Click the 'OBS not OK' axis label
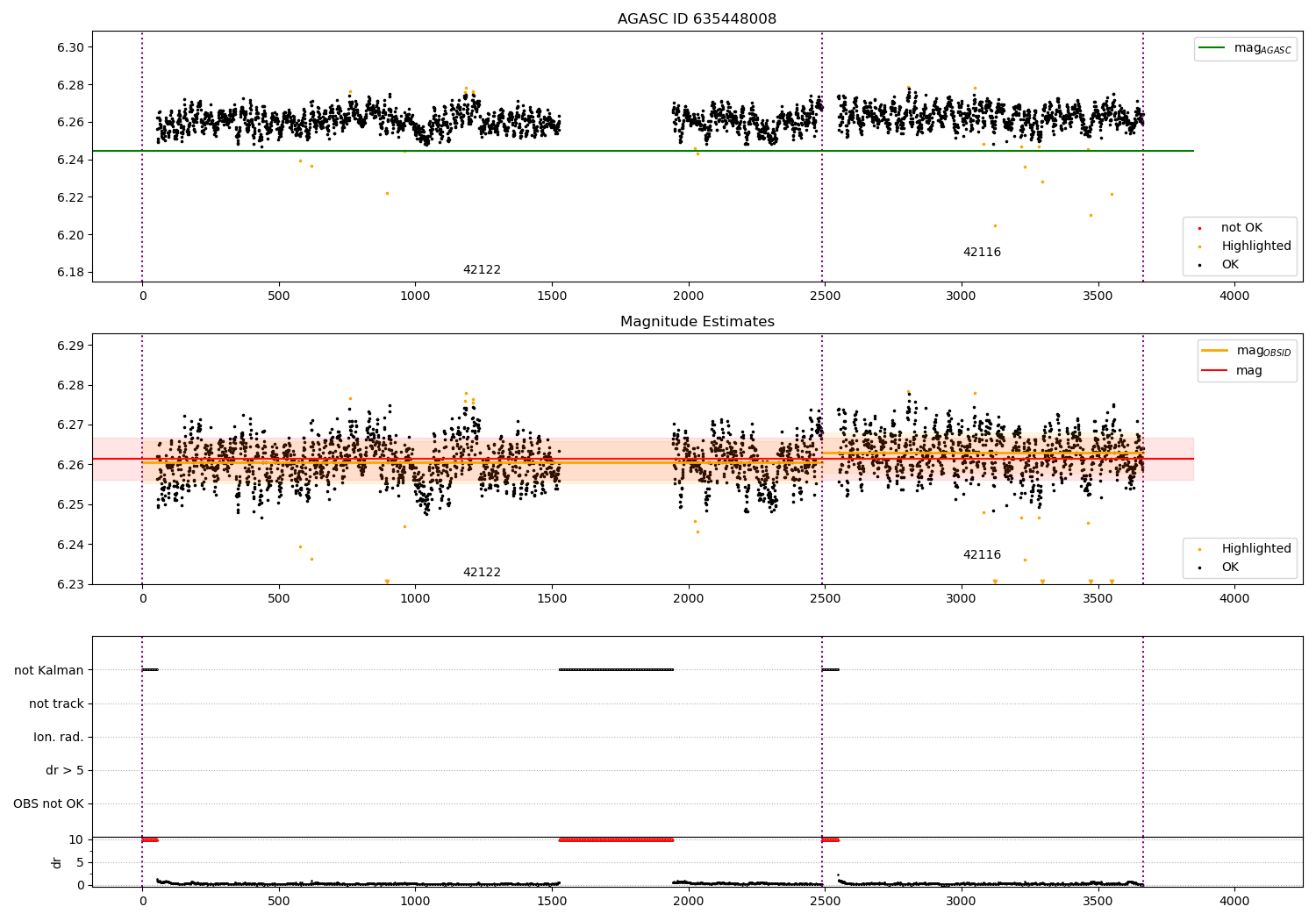The image size is (1316, 921). (49, 804)
